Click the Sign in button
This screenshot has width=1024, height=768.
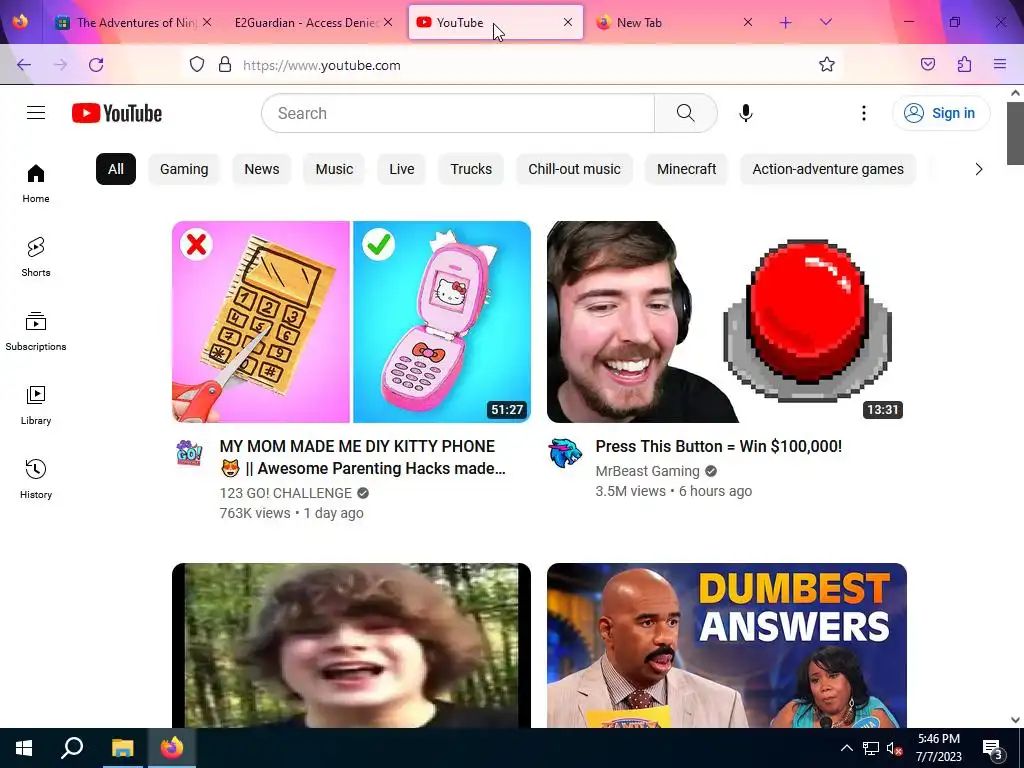click(941, 113)
